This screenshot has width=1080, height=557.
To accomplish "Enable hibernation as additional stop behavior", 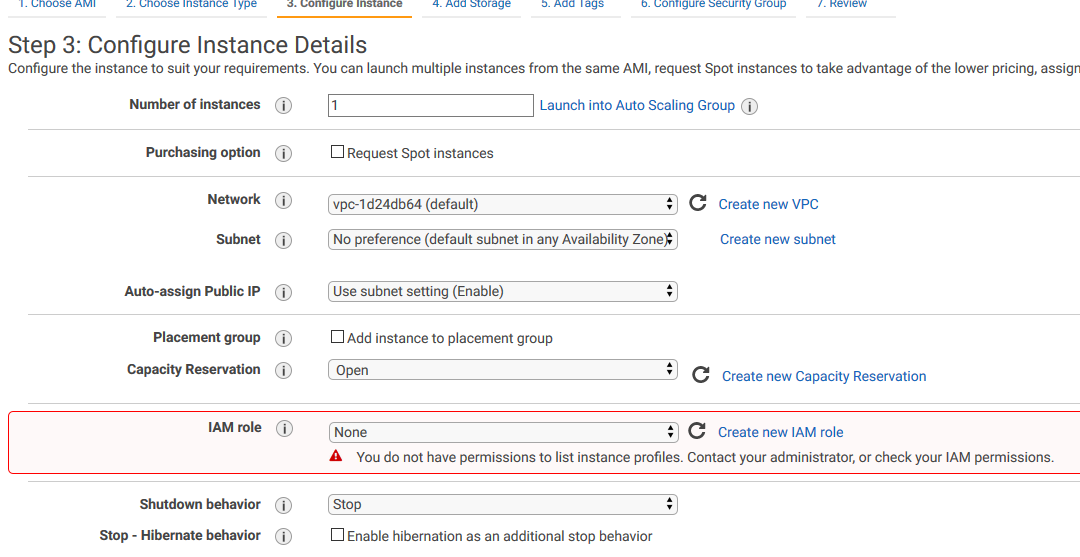I will click(338, 535).
